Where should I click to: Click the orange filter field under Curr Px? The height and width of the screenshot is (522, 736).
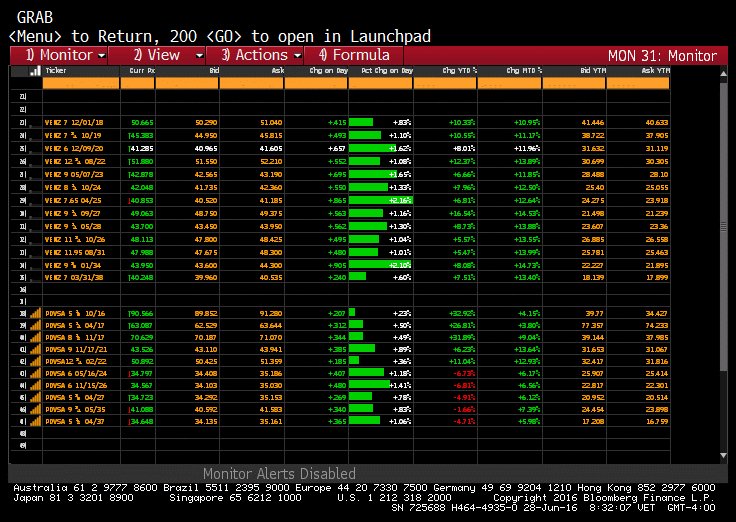[138, 83]
